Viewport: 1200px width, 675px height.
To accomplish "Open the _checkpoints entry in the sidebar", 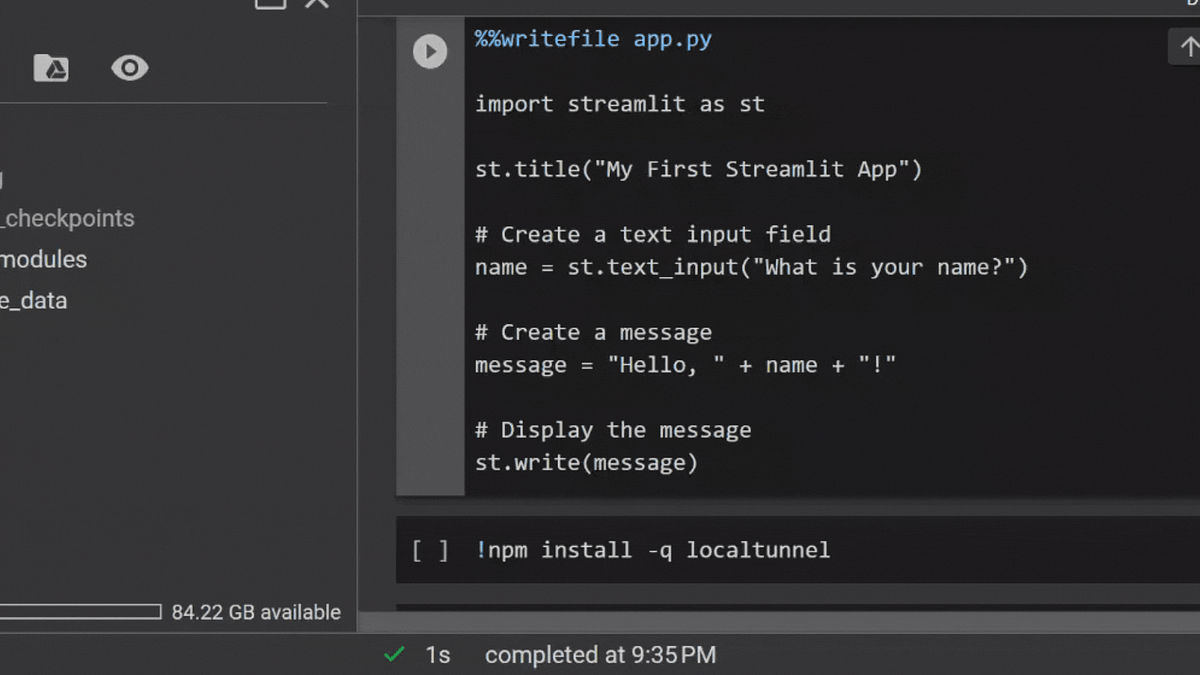I will click(x=68, y=218).
